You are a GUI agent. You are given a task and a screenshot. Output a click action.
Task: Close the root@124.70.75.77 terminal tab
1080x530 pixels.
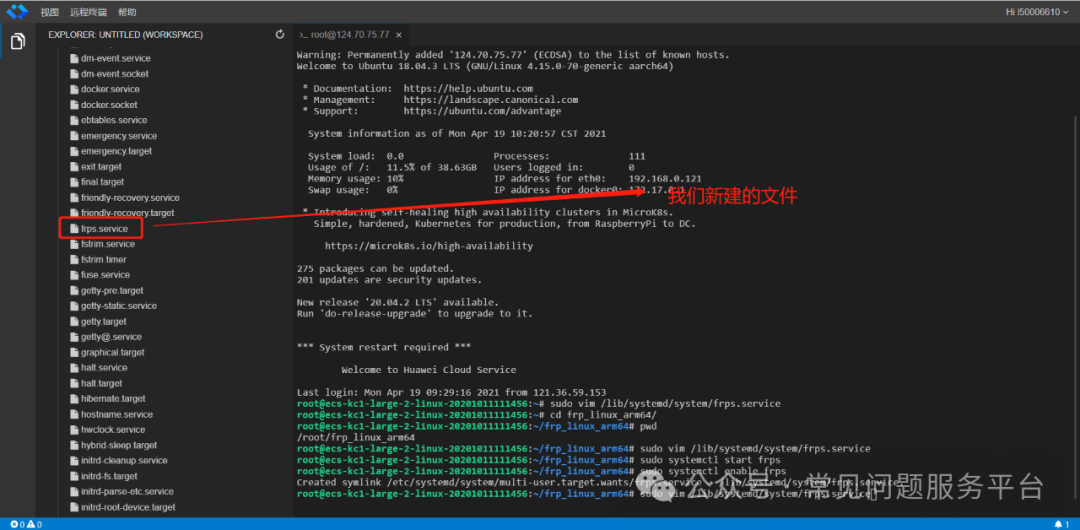(399, 34)
